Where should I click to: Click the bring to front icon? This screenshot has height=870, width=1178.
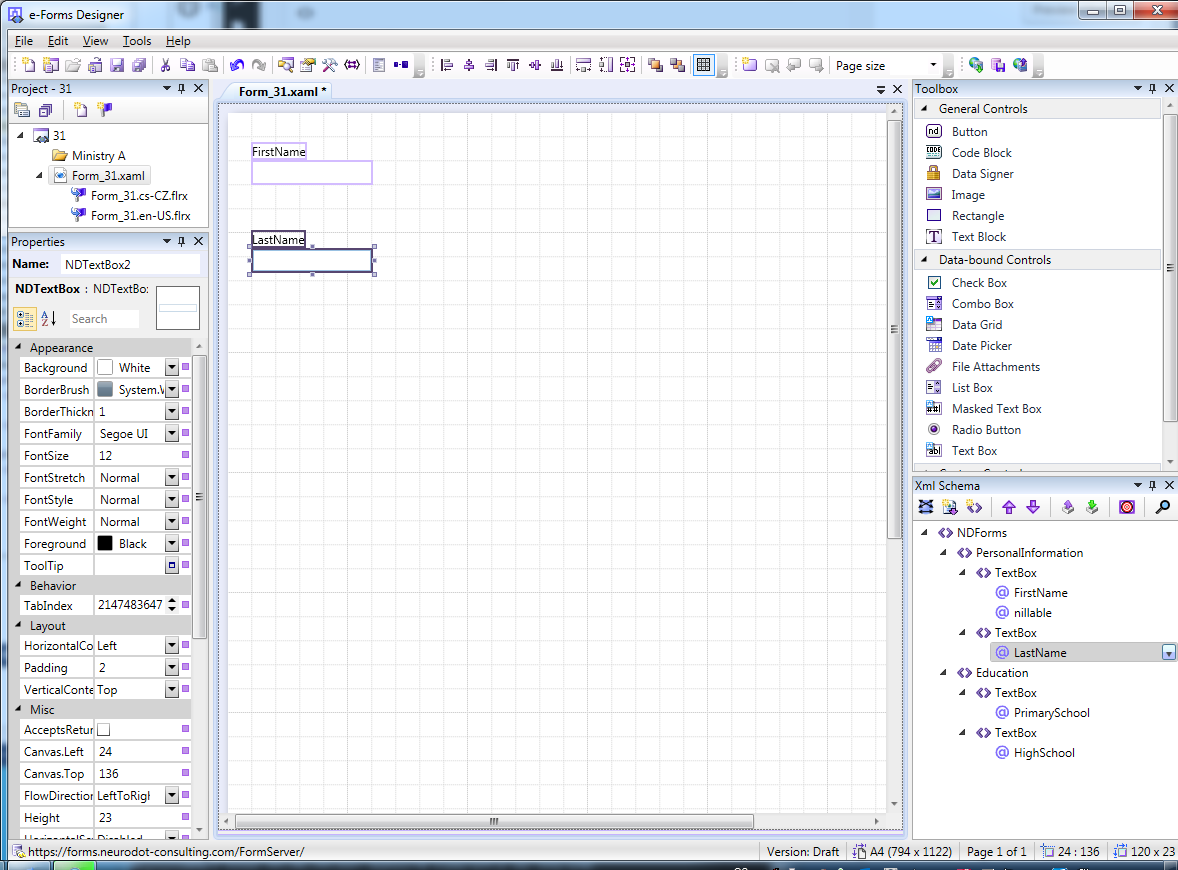(x=655, y=65)
